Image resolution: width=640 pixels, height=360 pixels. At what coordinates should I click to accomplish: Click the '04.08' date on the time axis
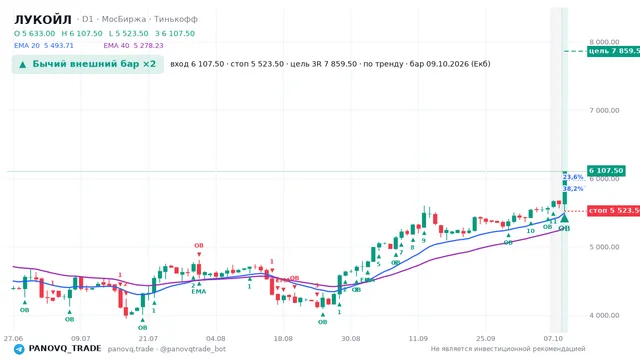pos(216,339)
